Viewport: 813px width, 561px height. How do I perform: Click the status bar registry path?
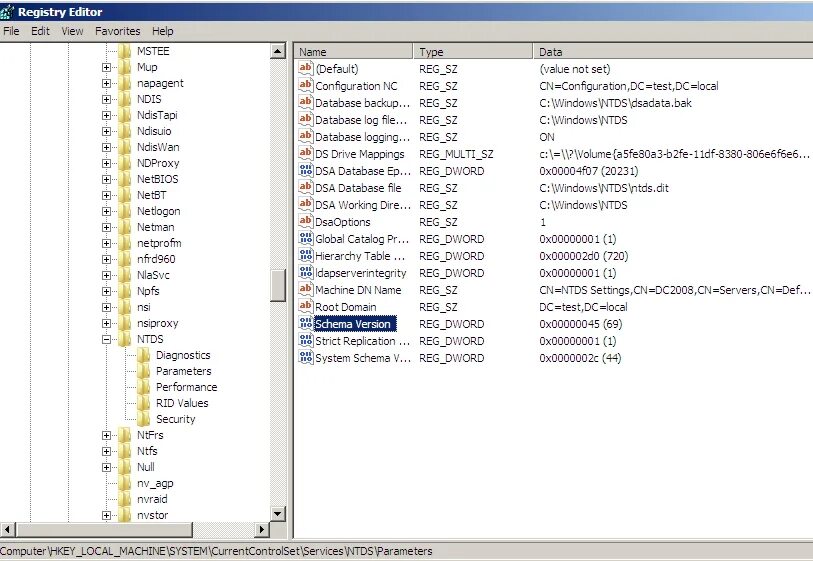pyautogui.click(x=216, y=551)
